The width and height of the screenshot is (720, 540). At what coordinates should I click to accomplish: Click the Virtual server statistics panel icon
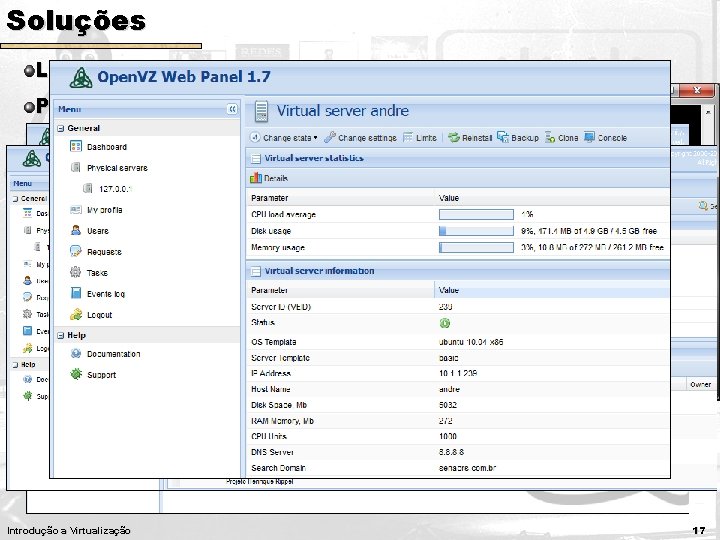point(255,159)
